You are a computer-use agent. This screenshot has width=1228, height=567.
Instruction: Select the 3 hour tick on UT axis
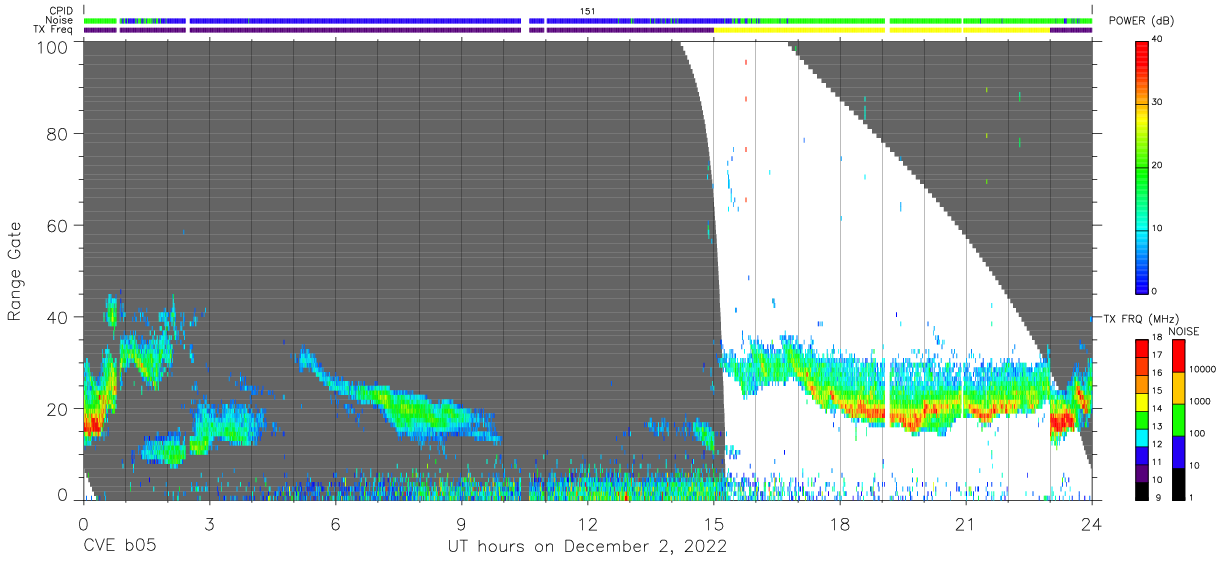coord(209,523)
